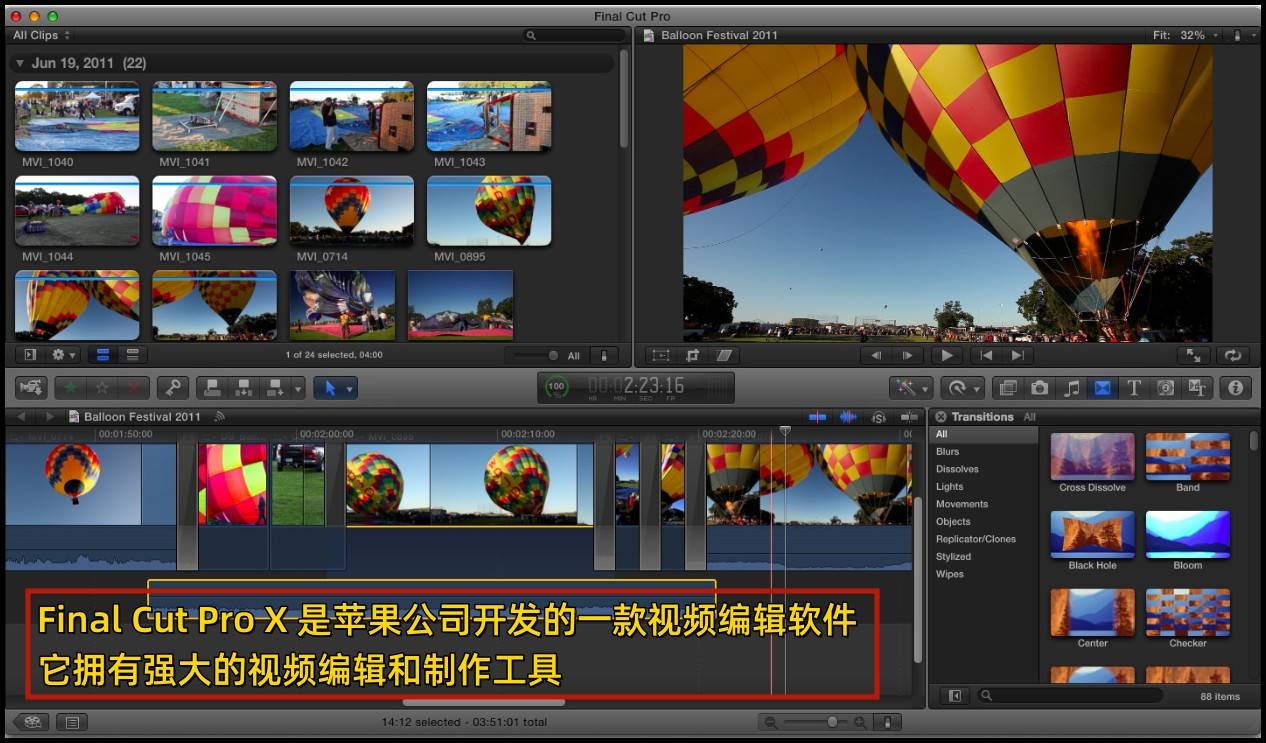1266x743 pixels.
Task: Select the Movements transition category
Action: click(961, 504)
